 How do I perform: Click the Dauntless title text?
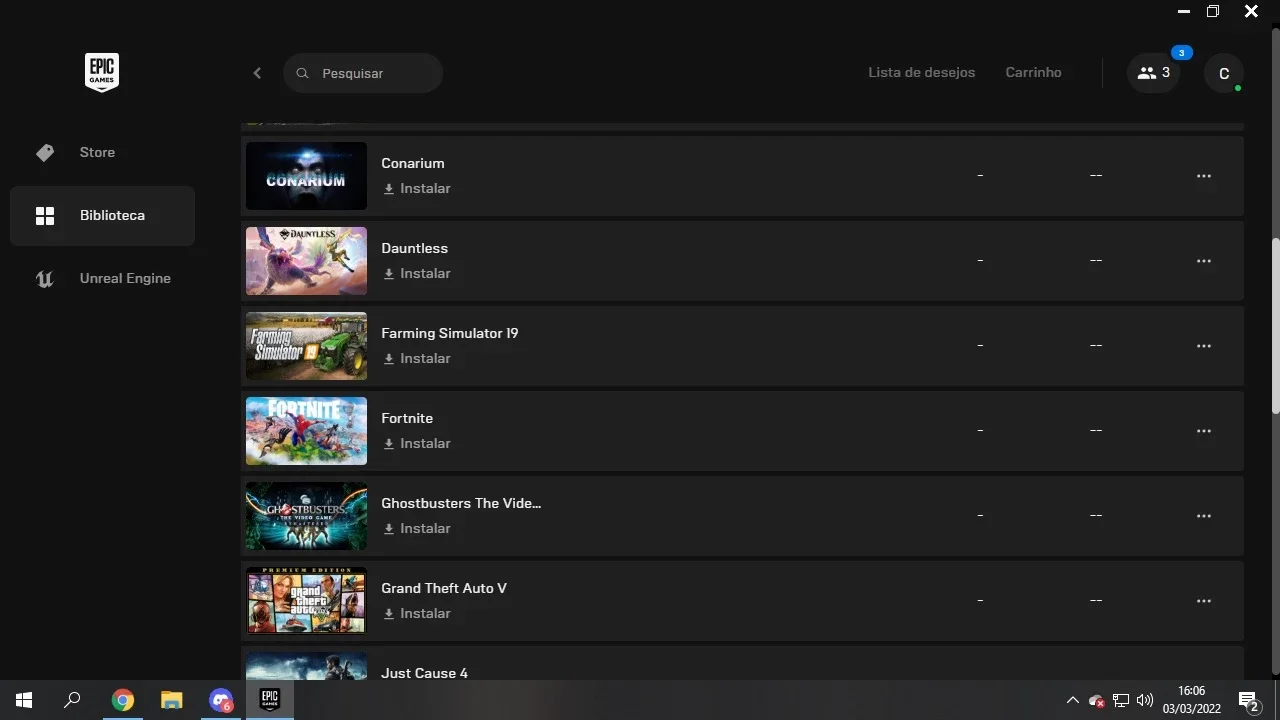click(x=414, y=248)
